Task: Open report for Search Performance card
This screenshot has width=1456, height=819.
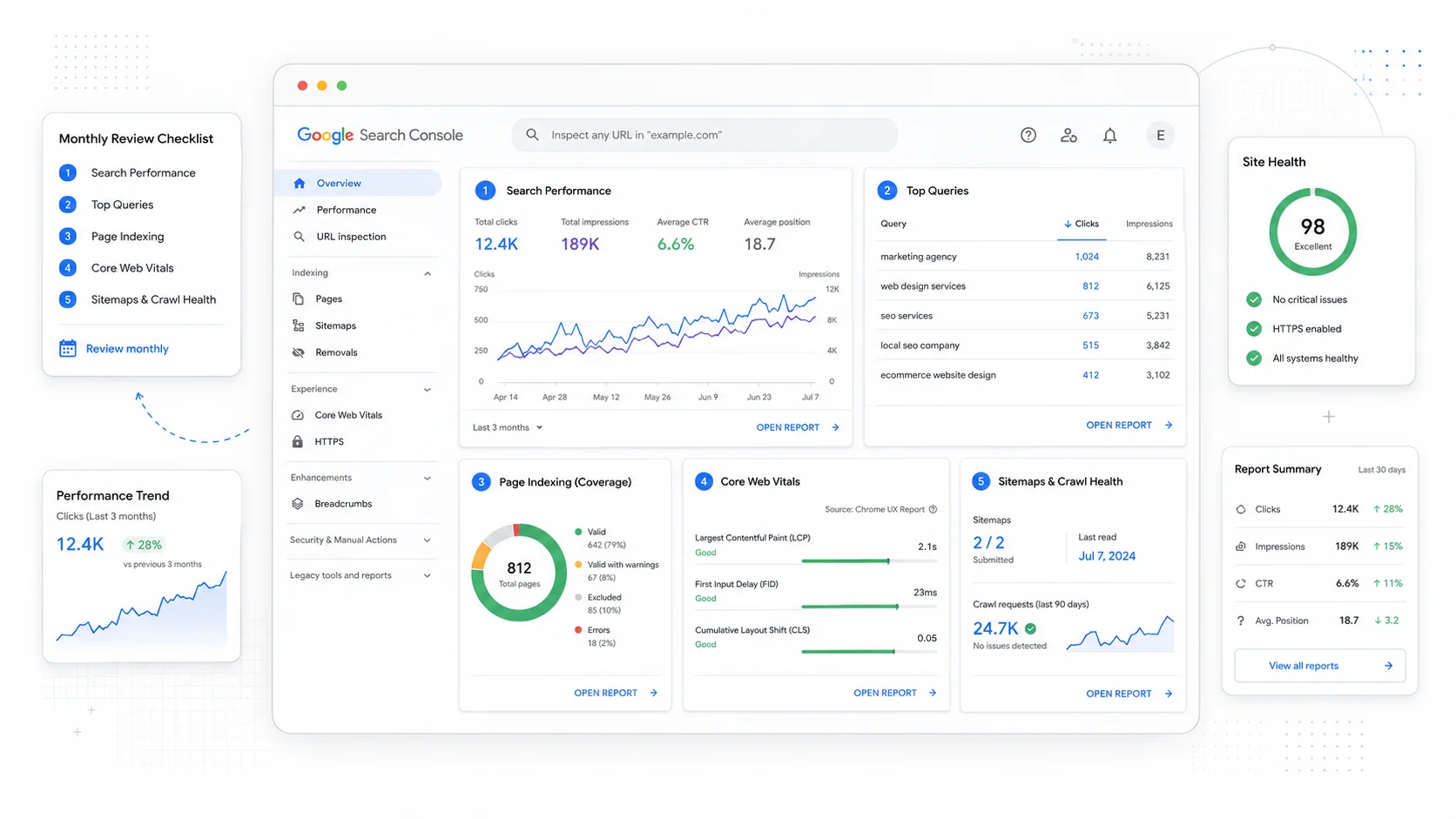Action: point(798,427)
